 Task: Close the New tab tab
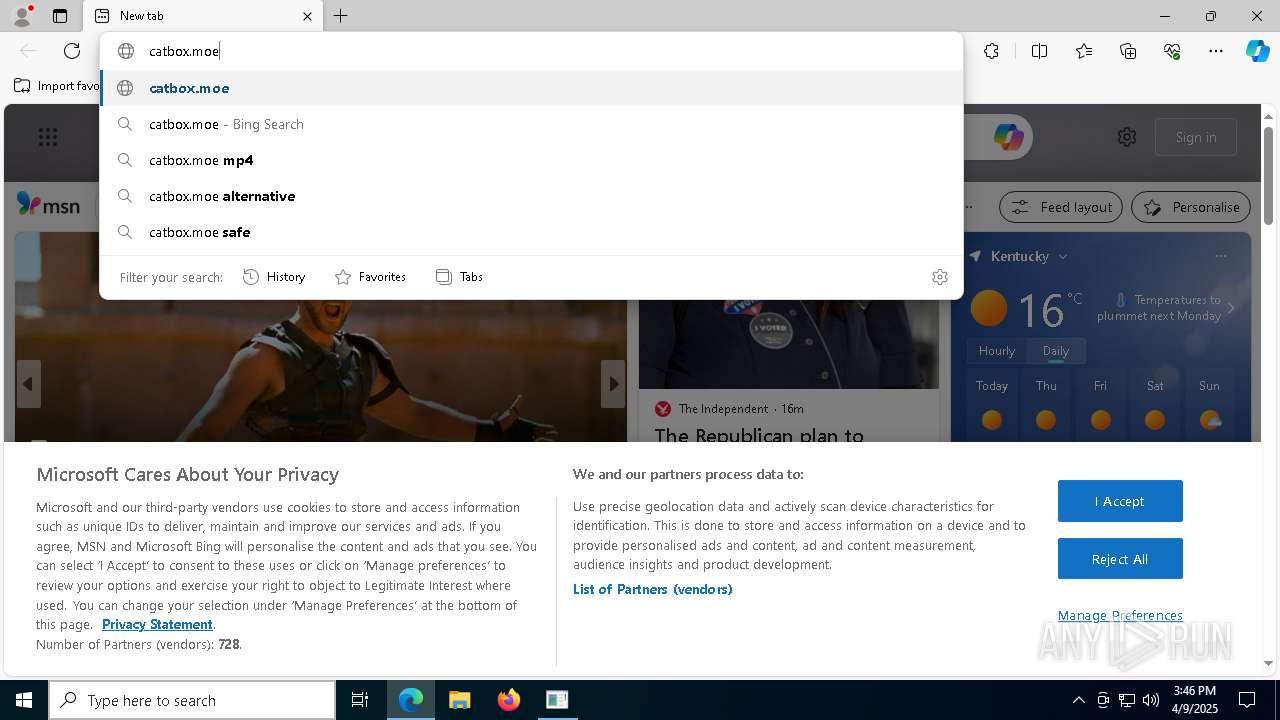pos(307,16)
